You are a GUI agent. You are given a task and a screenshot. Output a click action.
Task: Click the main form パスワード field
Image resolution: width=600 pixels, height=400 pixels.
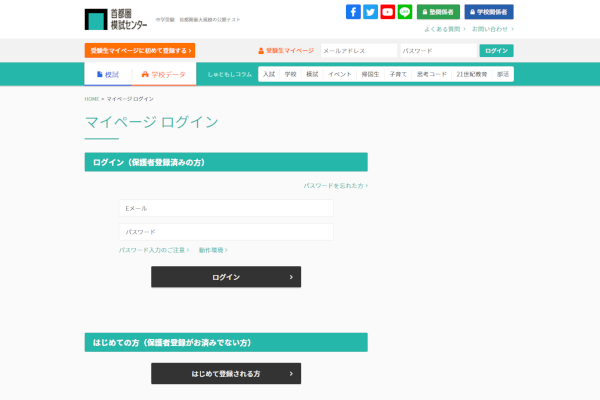tap(226, 231)
